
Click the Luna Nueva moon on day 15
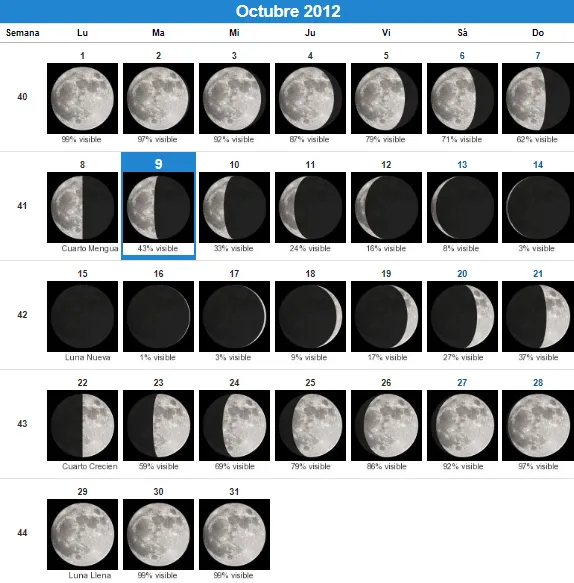coord(82,316)
